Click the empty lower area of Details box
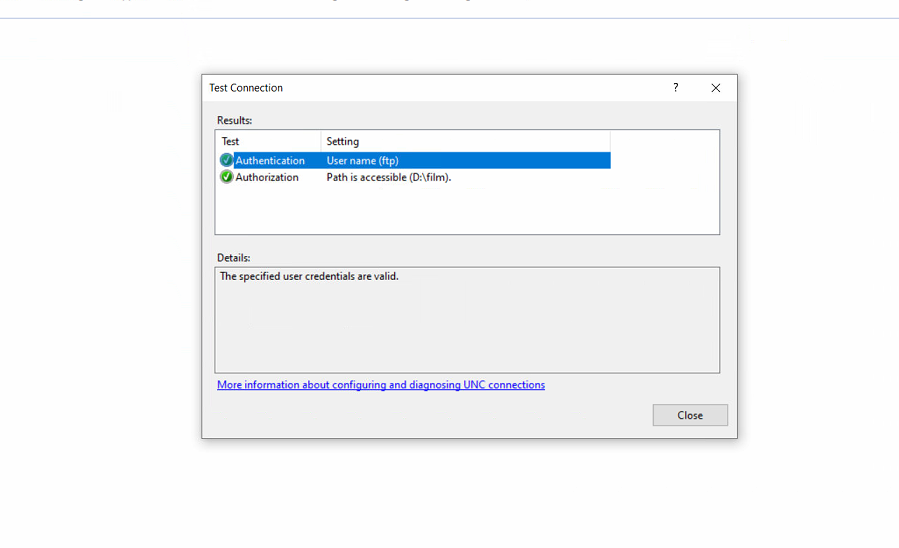Viewport: 899px width, 548px height. (x=466, y=345)
